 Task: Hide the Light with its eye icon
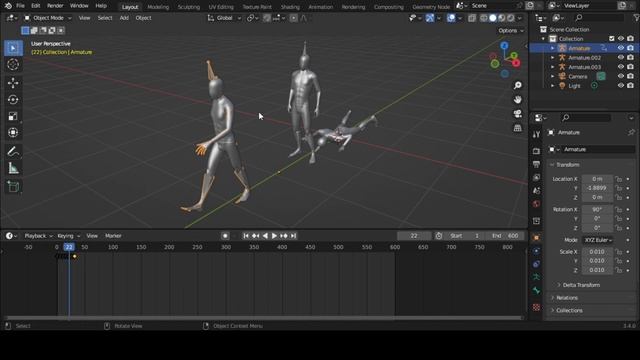click(x=621, y=86)
